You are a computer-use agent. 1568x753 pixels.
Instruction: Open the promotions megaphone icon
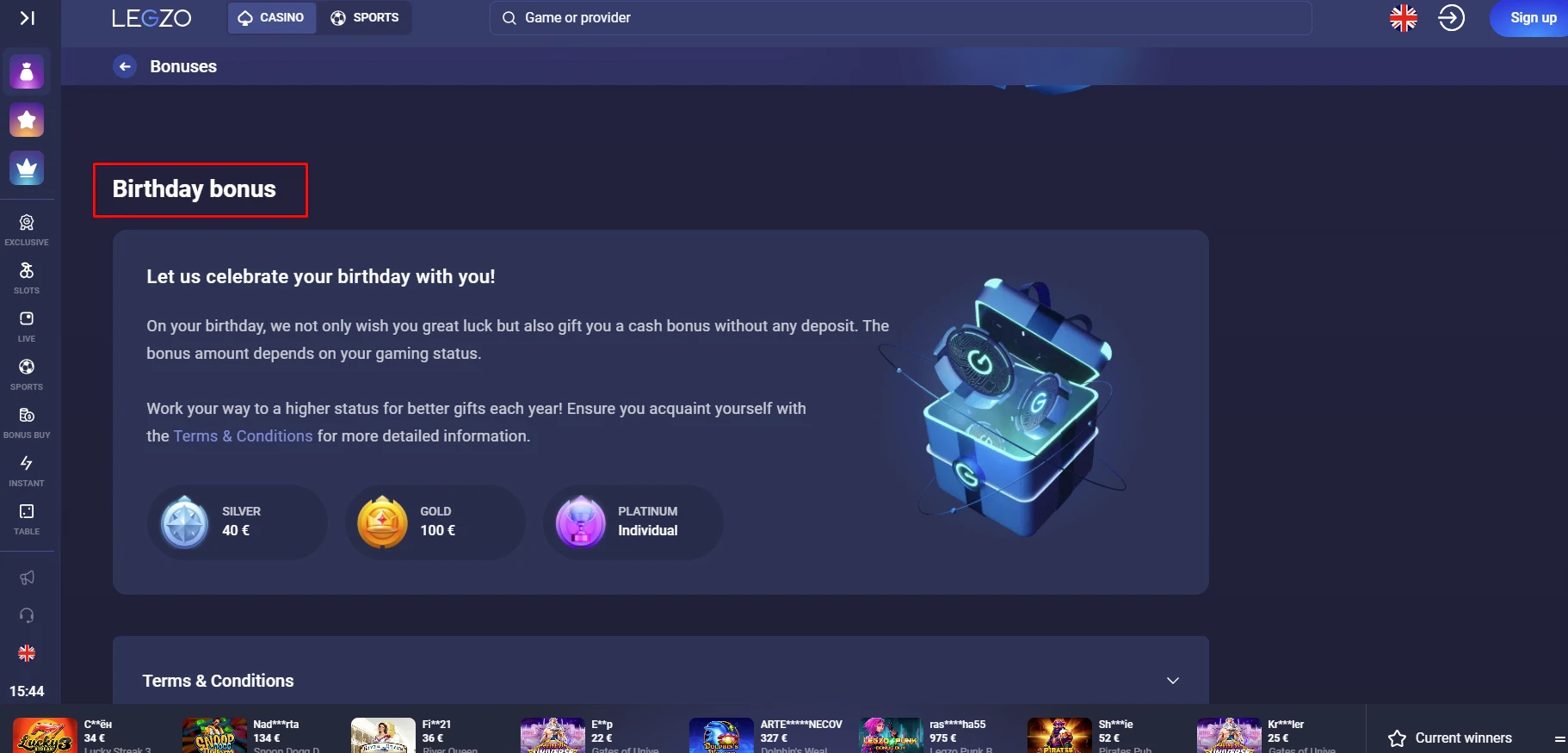(x=27, y=577)
